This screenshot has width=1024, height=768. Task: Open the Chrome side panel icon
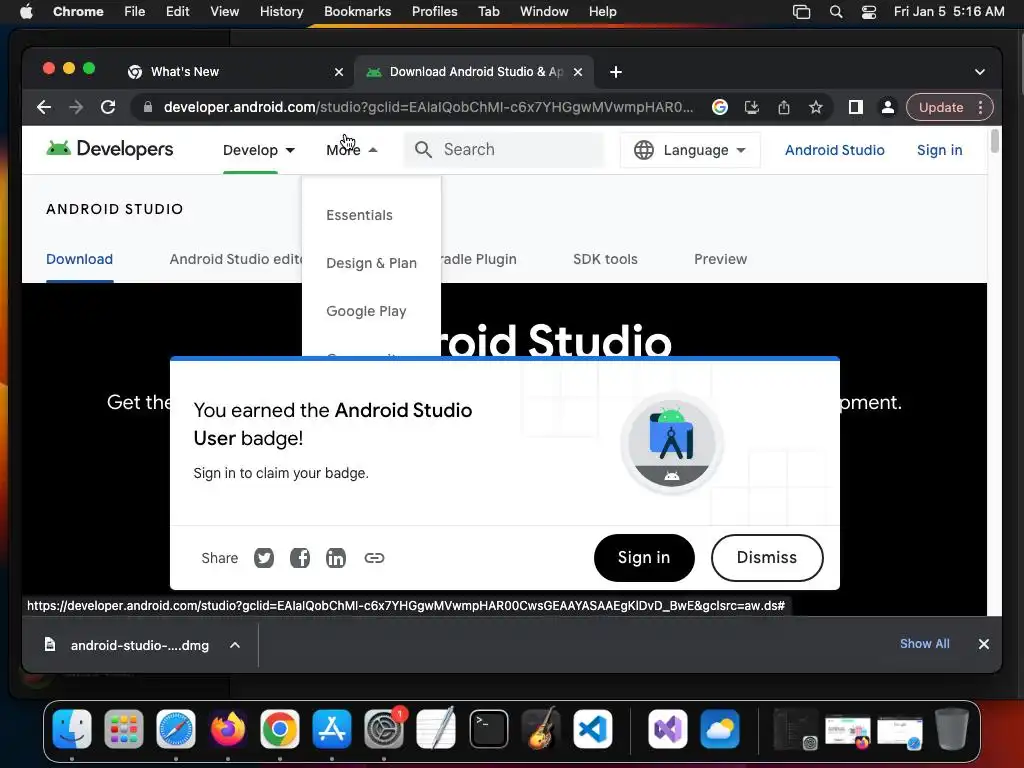856,107
